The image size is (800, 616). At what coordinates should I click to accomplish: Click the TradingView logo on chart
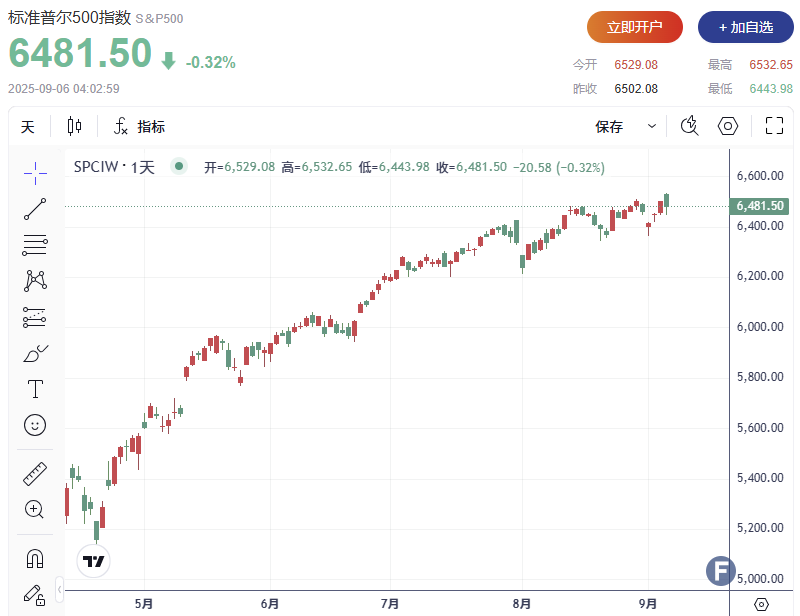93,561
